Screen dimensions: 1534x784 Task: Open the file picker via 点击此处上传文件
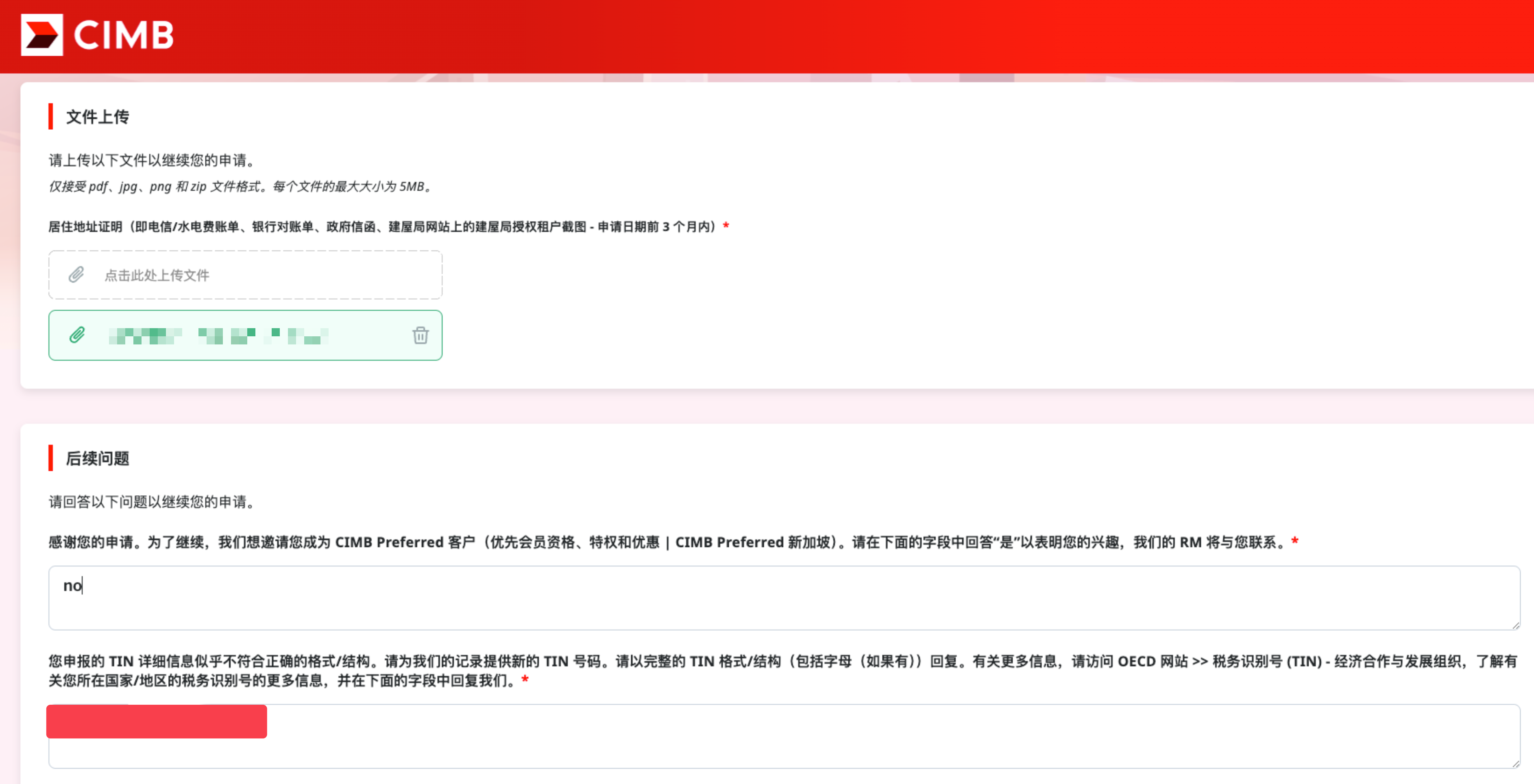pos(157,275)
